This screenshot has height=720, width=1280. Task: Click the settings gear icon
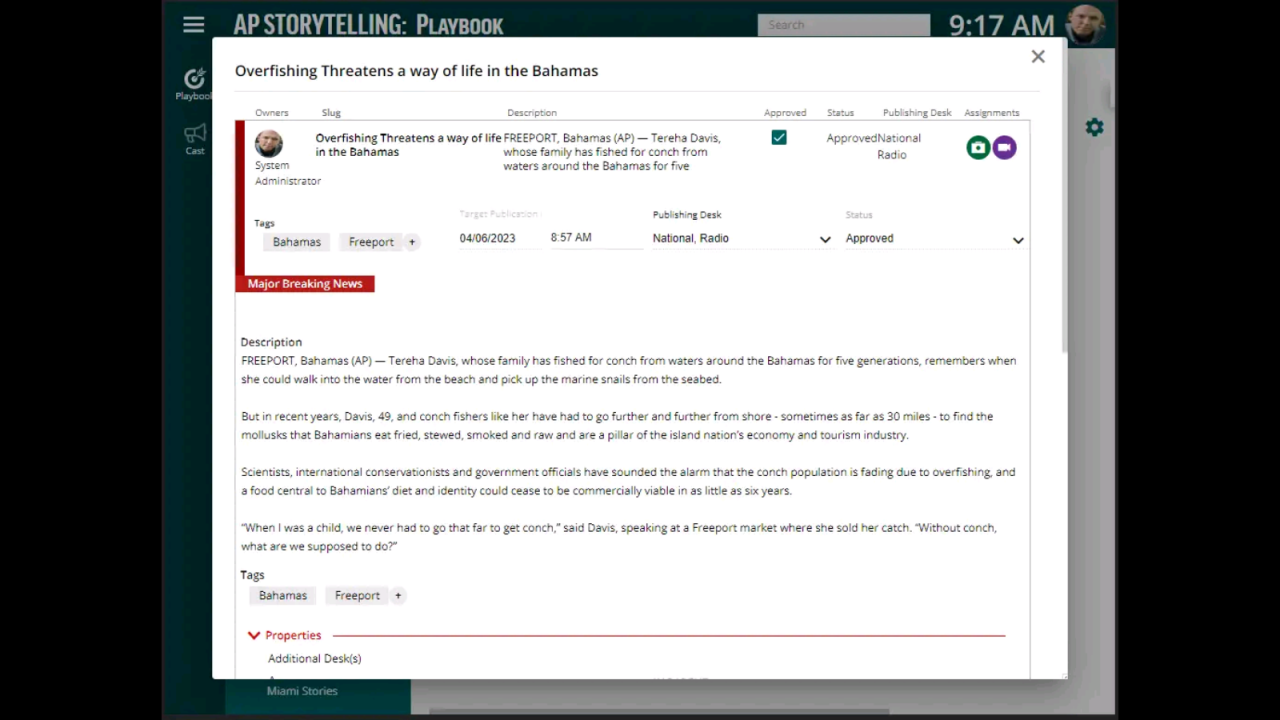[1095, 127]
